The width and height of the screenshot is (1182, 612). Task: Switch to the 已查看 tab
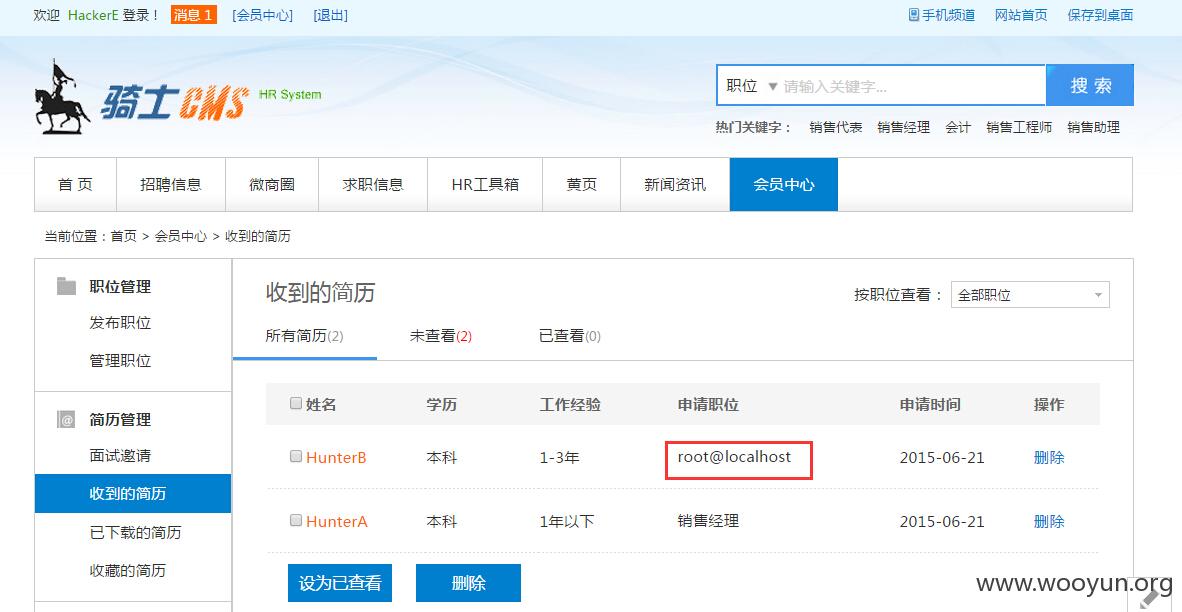coord(570,336)
